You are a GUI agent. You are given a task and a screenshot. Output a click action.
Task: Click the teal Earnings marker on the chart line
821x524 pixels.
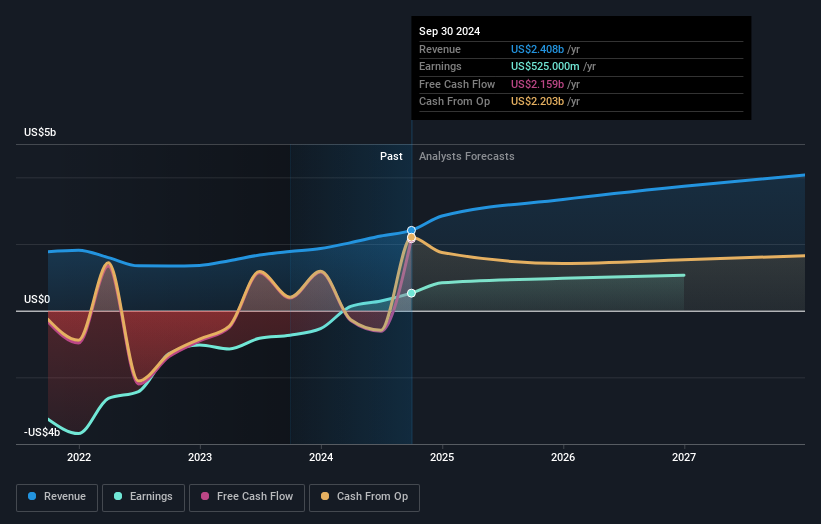click(x=411, y=293)
